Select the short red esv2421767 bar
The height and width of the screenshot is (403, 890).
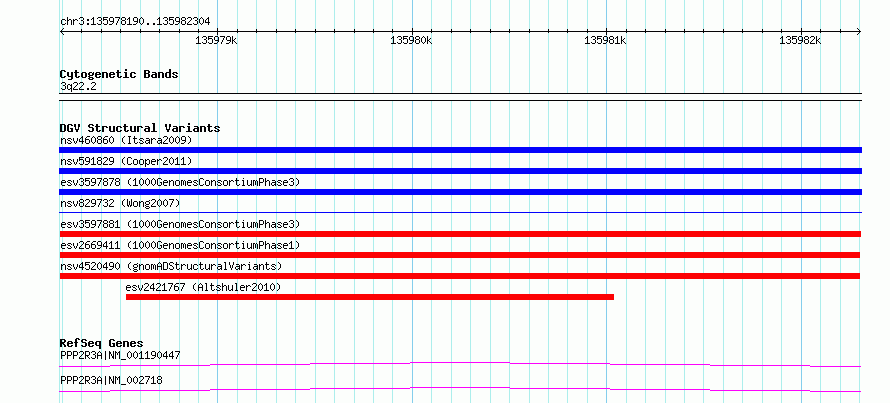point(370,297)
